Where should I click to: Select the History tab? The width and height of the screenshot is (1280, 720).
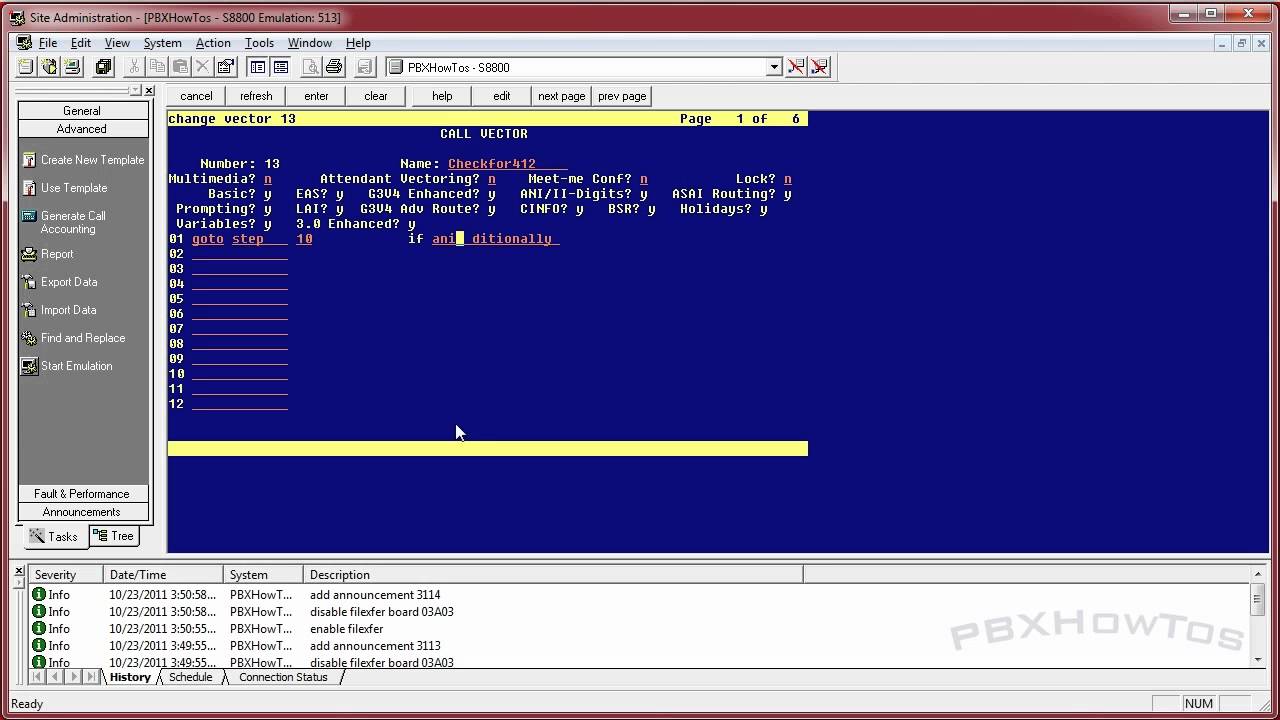pos(130,677)
